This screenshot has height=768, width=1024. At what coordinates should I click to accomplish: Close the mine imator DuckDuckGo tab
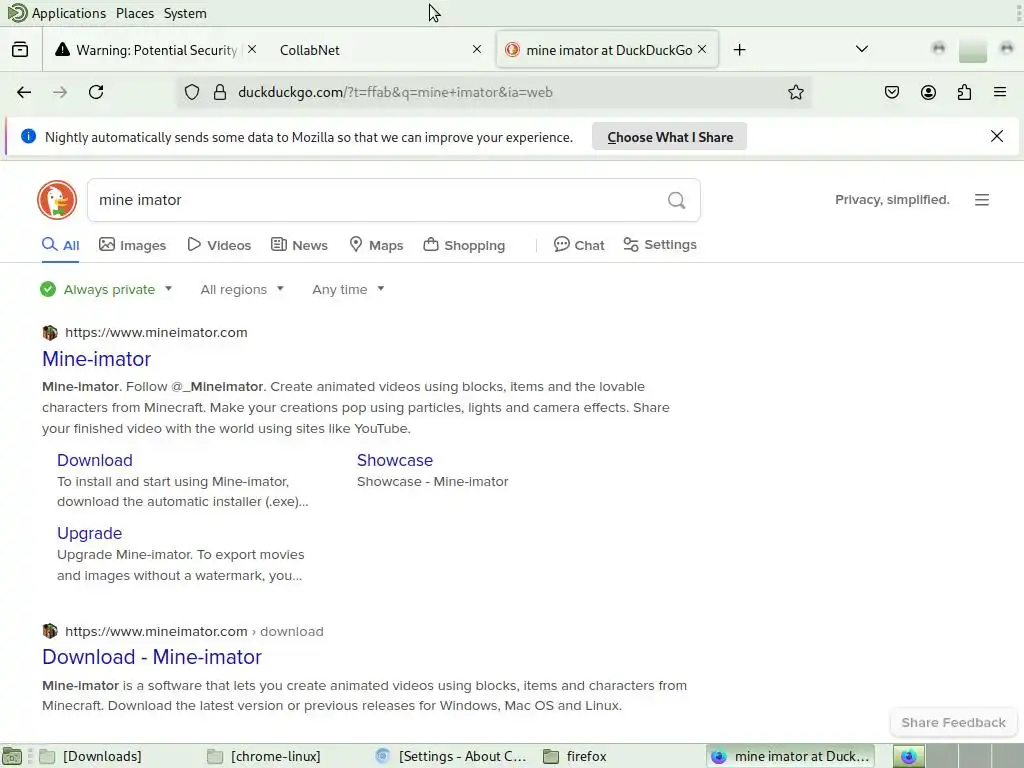702,50
